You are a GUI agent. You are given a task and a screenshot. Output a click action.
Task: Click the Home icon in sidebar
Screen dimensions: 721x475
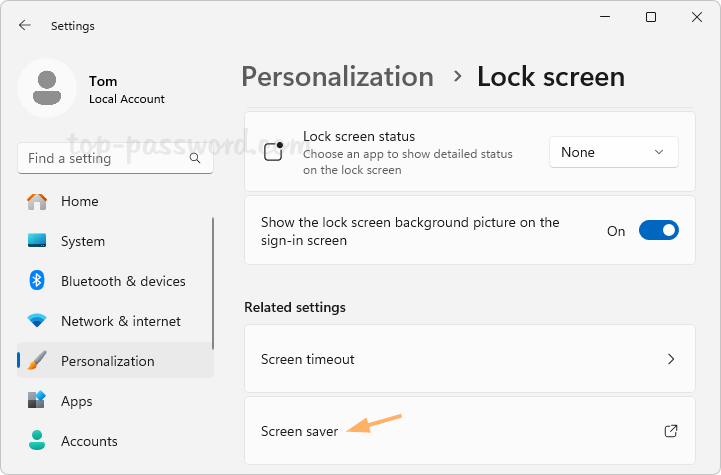point(37,201)
